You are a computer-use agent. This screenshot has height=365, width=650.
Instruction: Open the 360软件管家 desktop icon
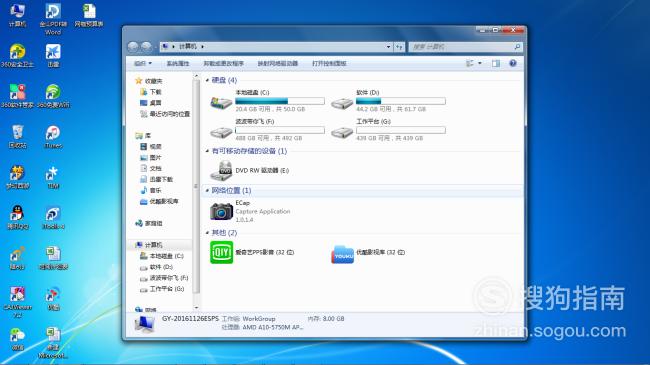point(17,96)
